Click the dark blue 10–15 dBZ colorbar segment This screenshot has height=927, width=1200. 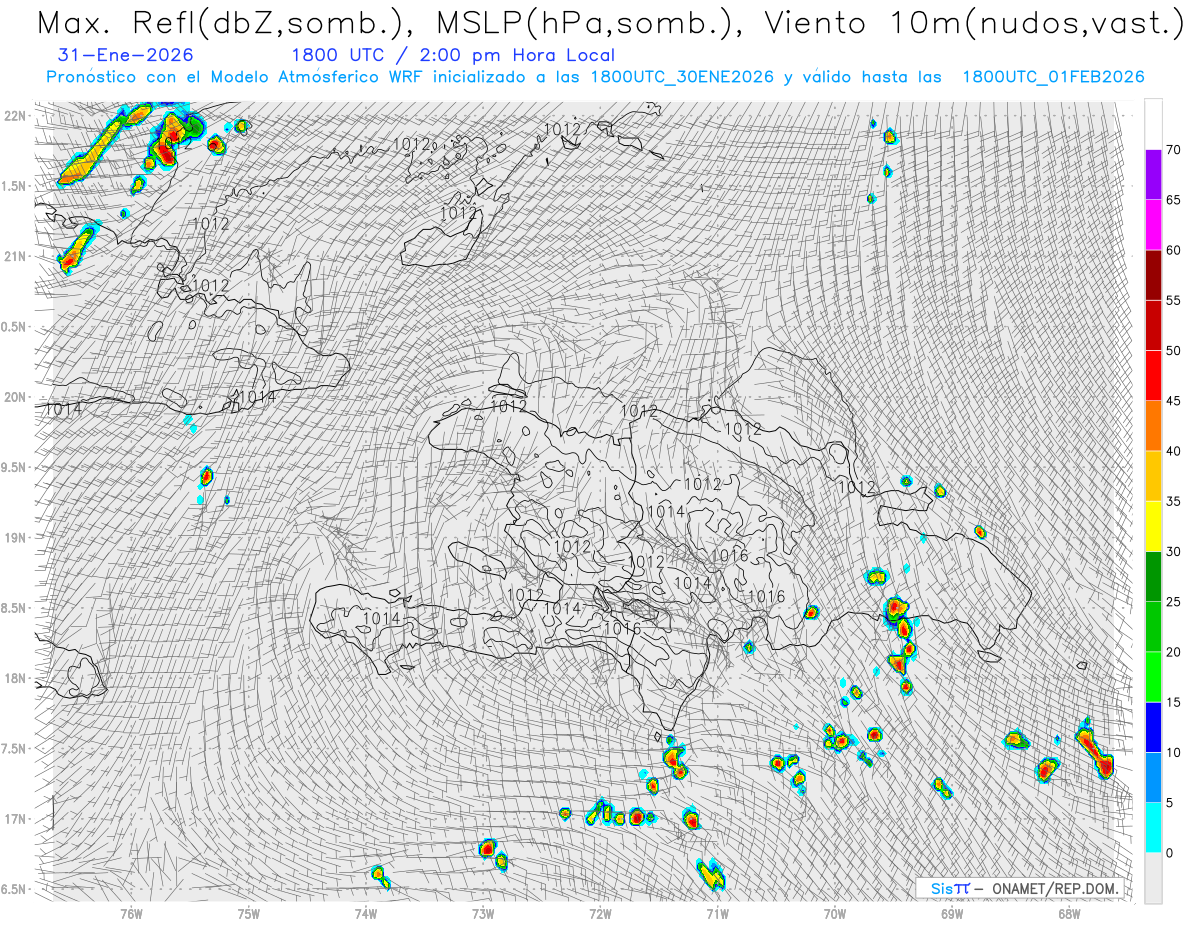pyautogui.click(x=1153, y=727)
